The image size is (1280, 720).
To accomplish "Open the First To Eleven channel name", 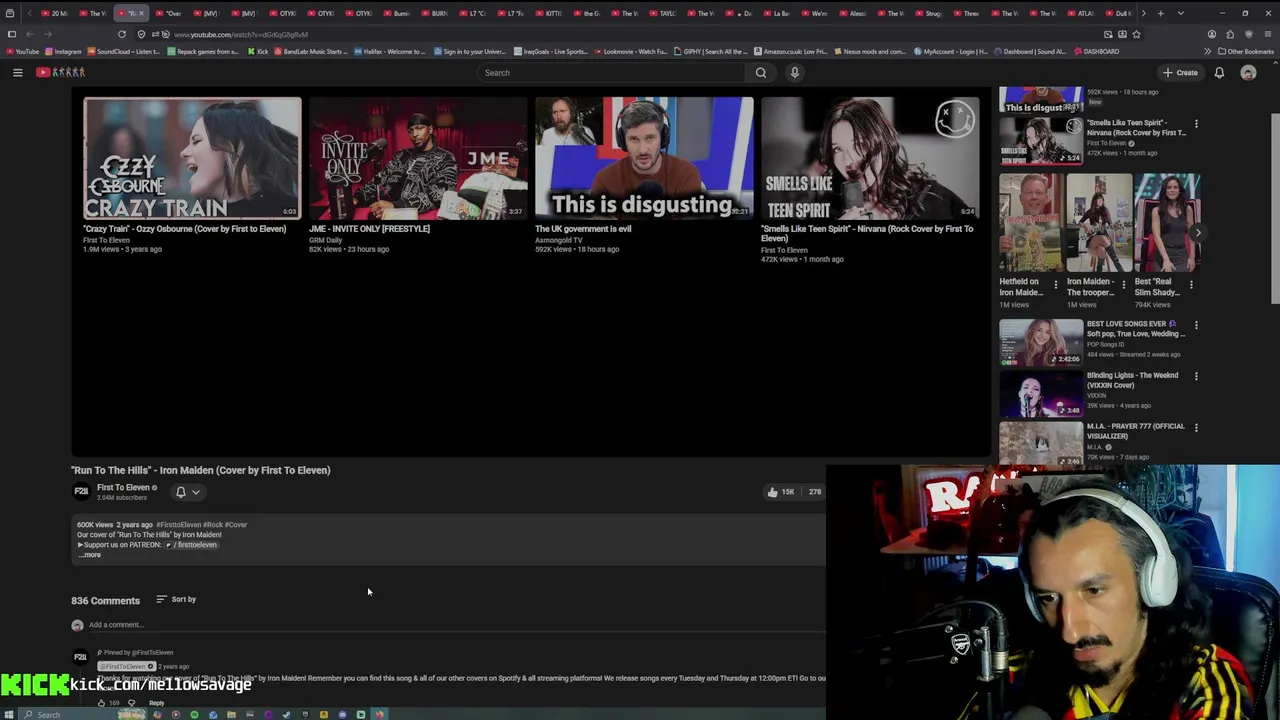I will pyautogui.click(x=123, y=487).
